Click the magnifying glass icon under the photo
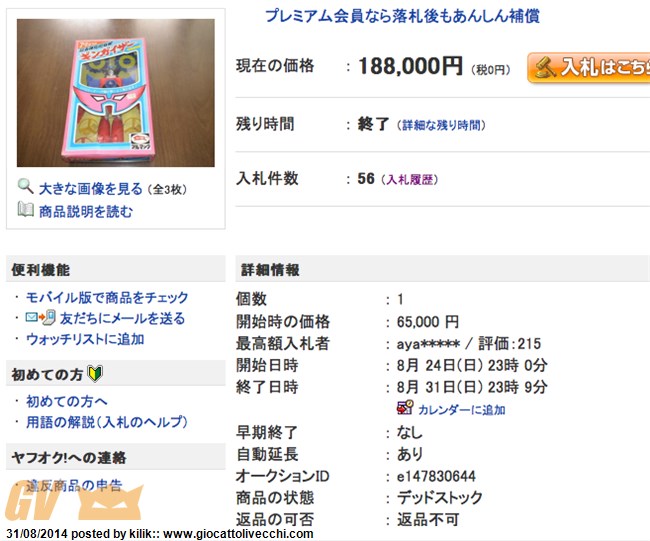The image size is (650, 541). click(25, 187)
